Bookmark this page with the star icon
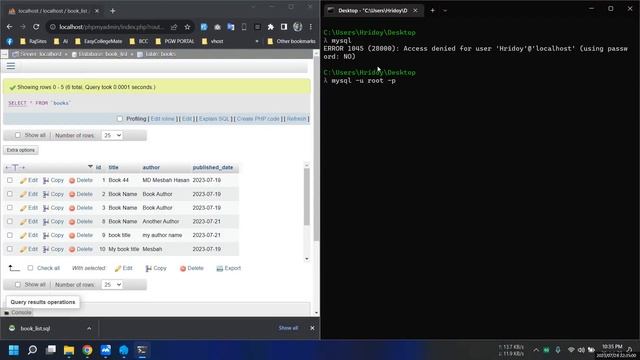 [187, 27]
